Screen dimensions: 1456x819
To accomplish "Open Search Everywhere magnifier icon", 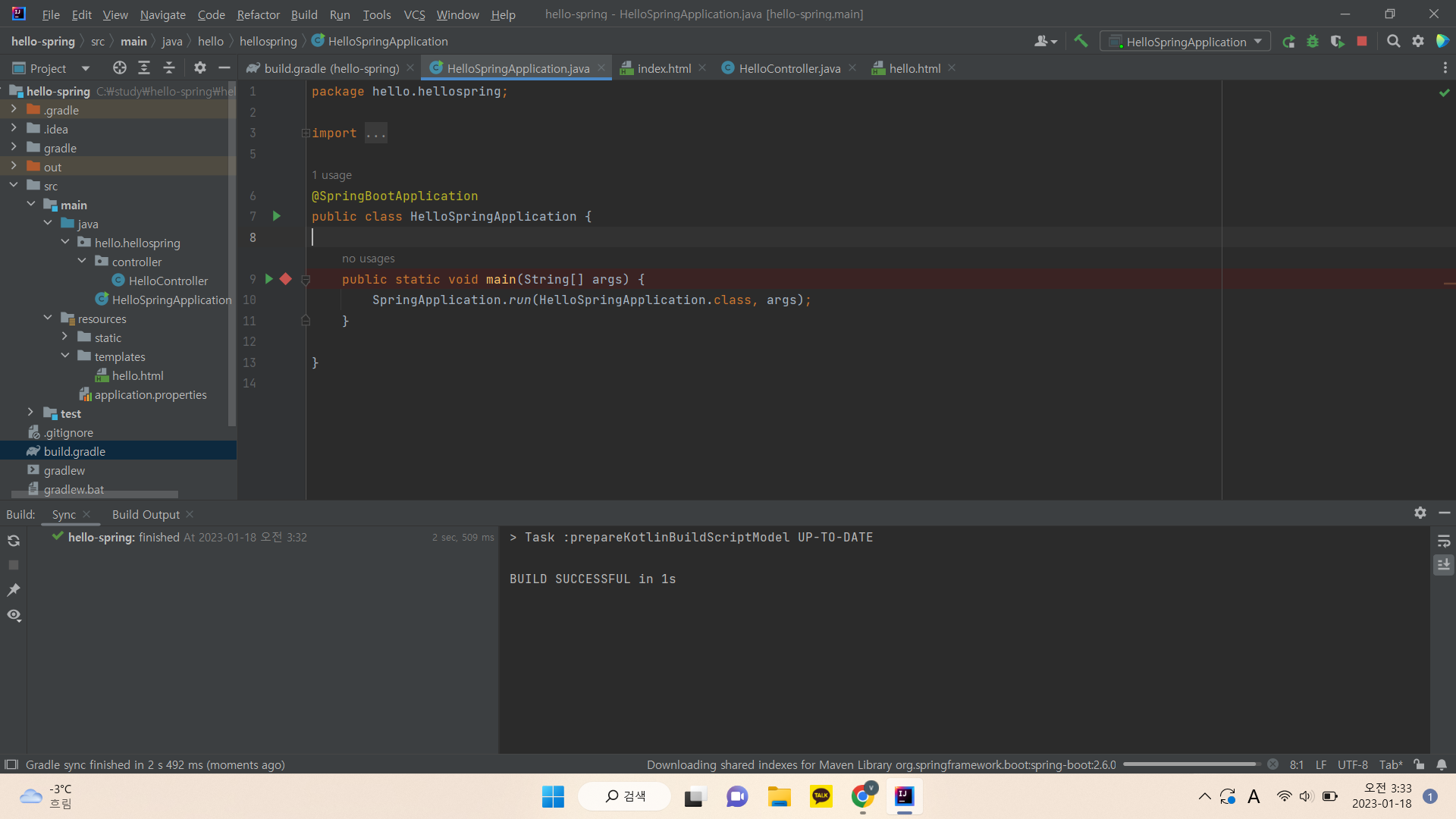I will click(x=1393, y=42).
